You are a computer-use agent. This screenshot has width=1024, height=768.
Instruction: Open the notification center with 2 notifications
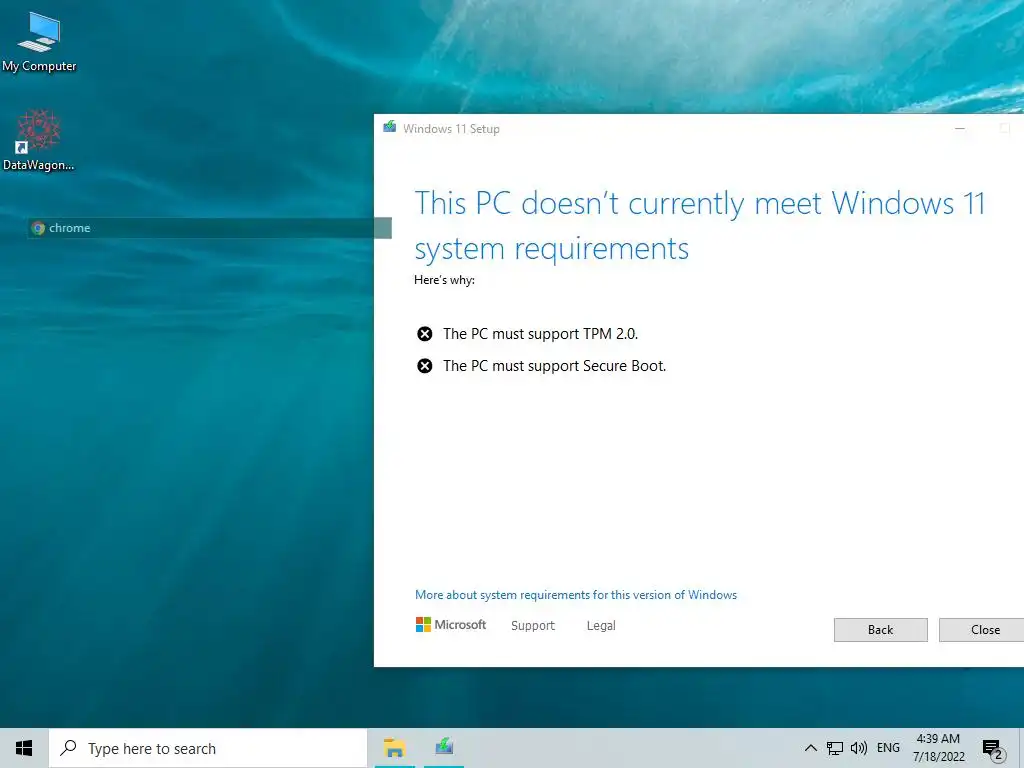[x=993, y=750]
